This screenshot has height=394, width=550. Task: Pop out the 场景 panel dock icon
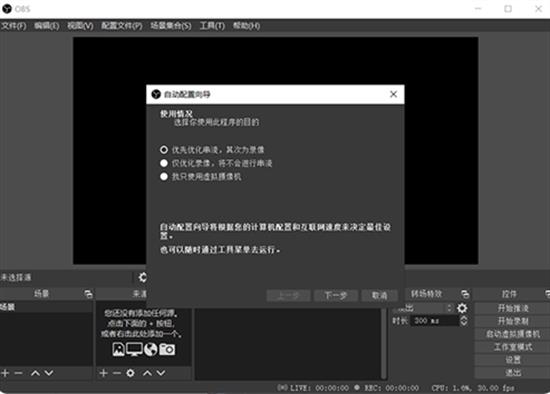click(x=88, y=294)
